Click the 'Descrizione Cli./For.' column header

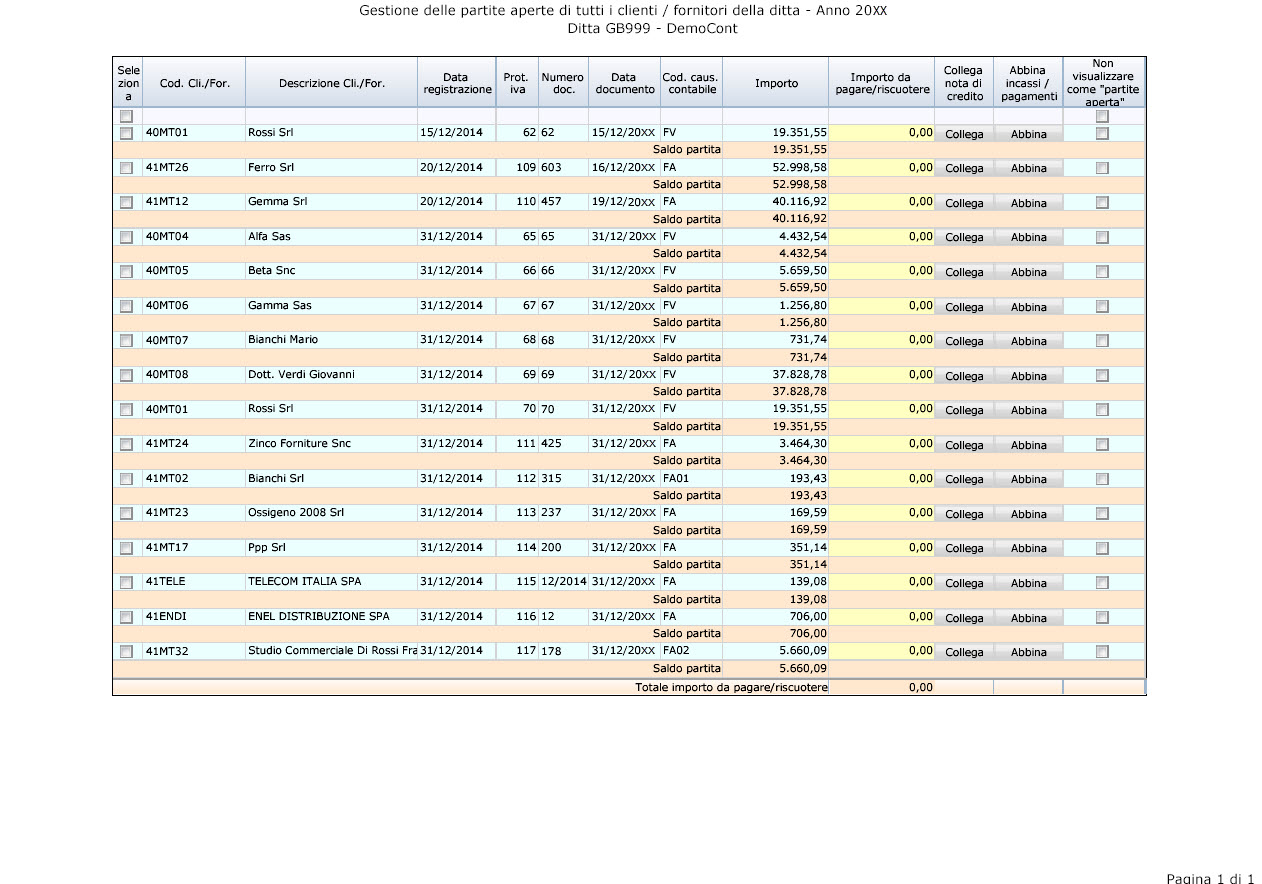331,83
